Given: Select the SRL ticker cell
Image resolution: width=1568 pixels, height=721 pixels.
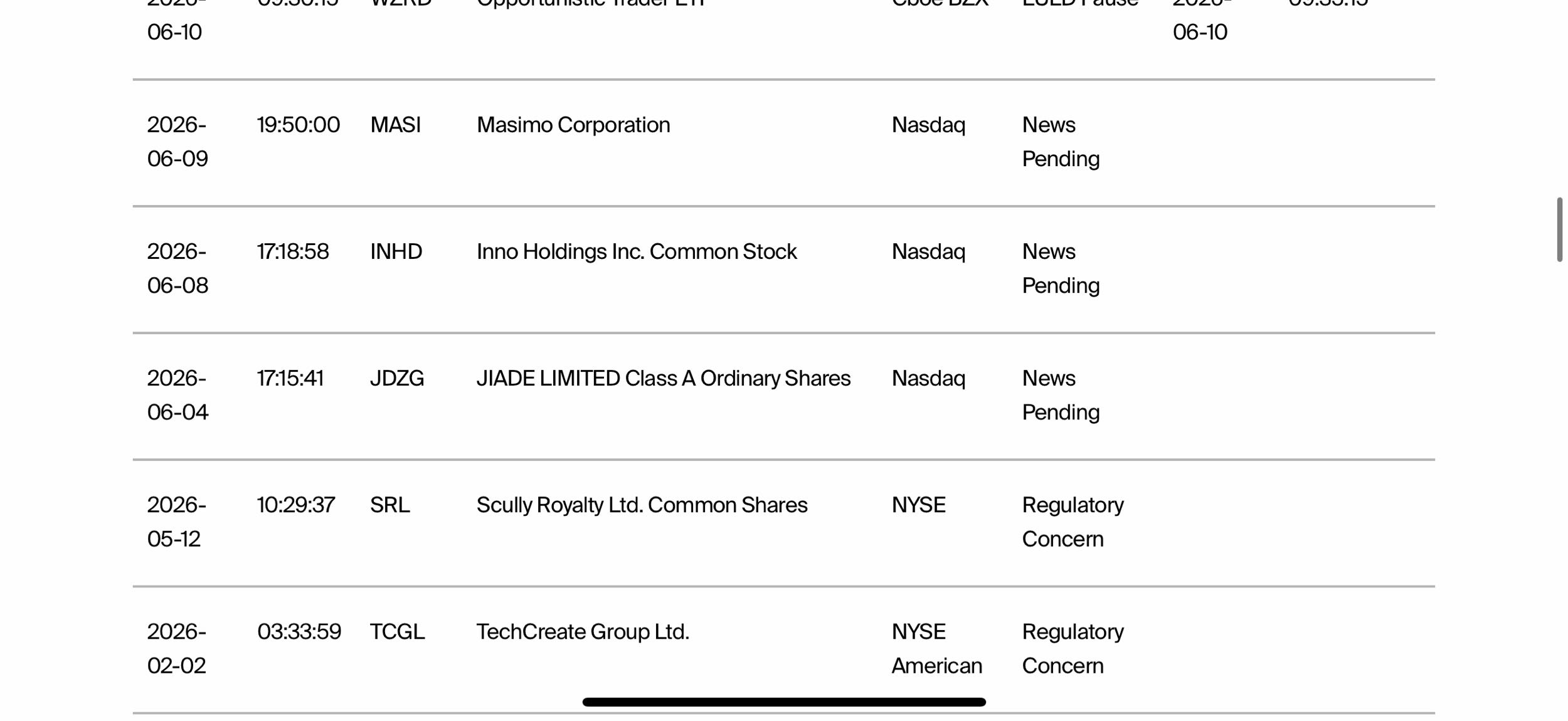Looking at the screenshot, I should (x=389, y=505).
